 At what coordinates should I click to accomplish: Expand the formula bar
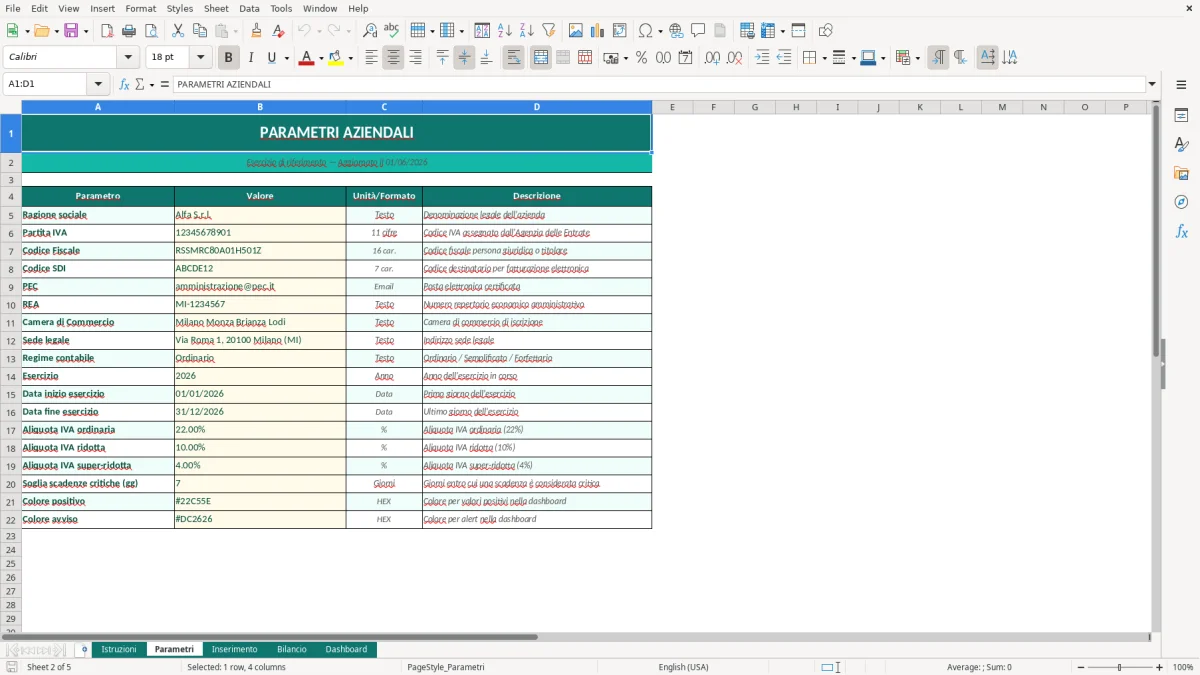1152,84
